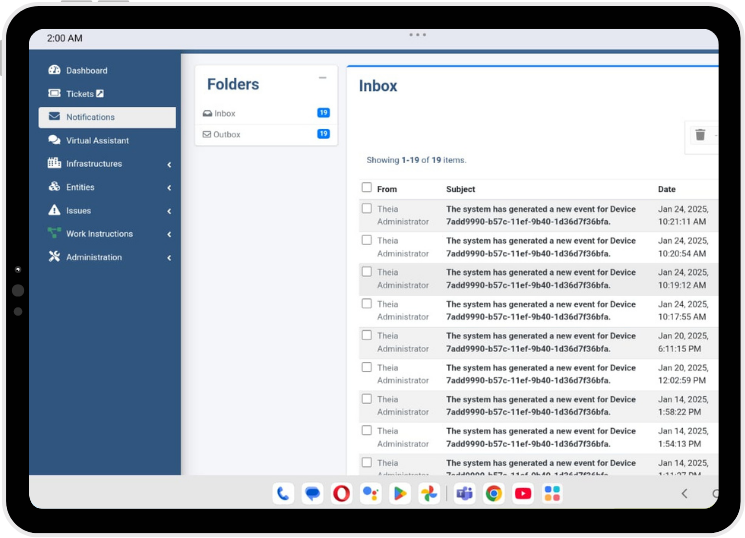Open message subject dated Jan 14 1:58:22 PM
This screenshot has width=745, height=538.
541,405
